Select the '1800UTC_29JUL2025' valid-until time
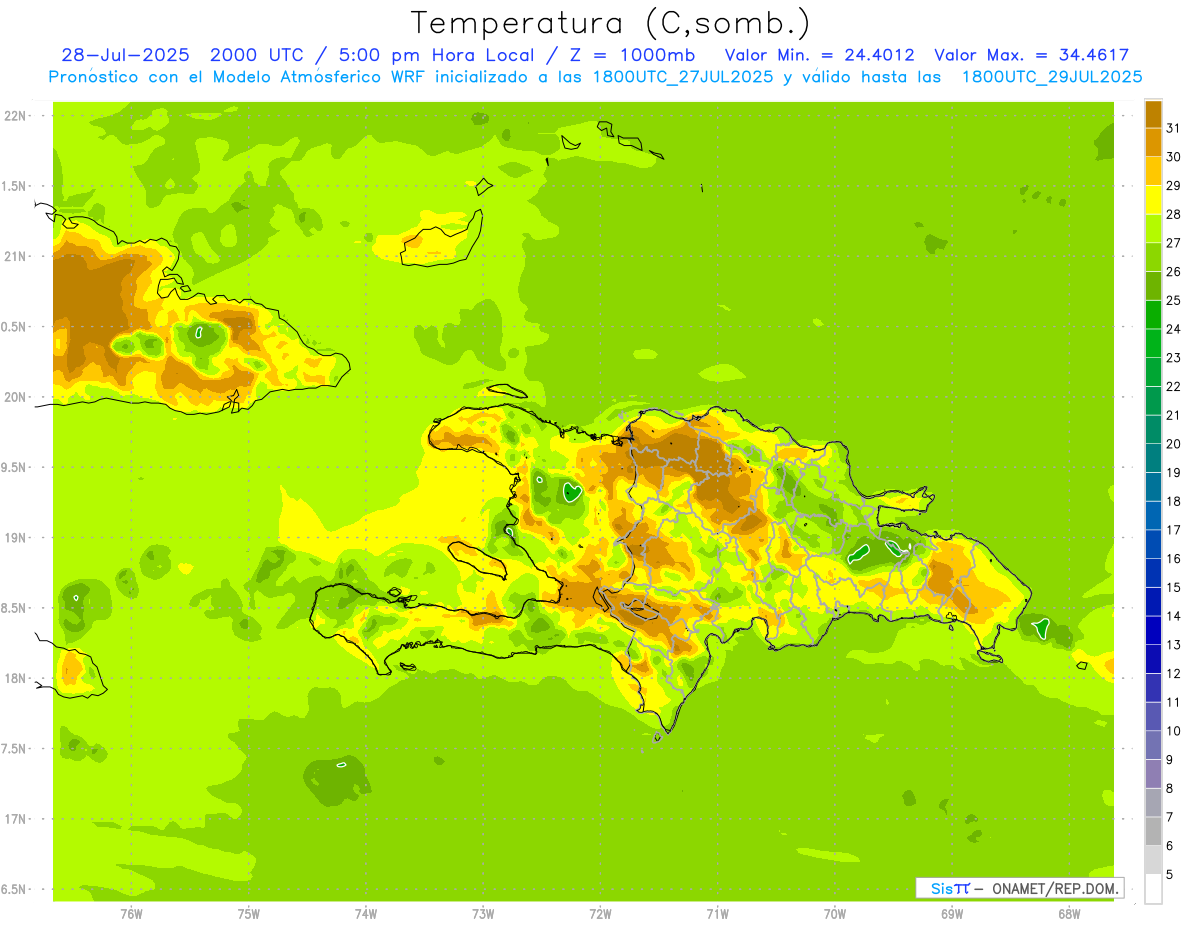 coord(1052,77)
